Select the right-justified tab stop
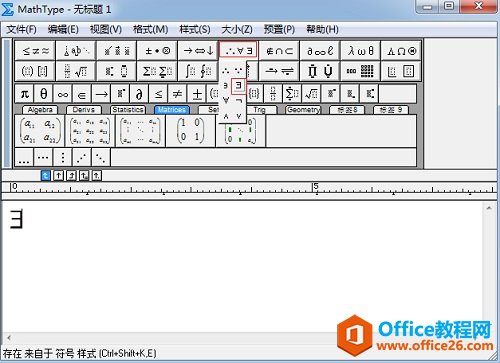500x363 pixels. pyautogui.click(x=71, y=175)
